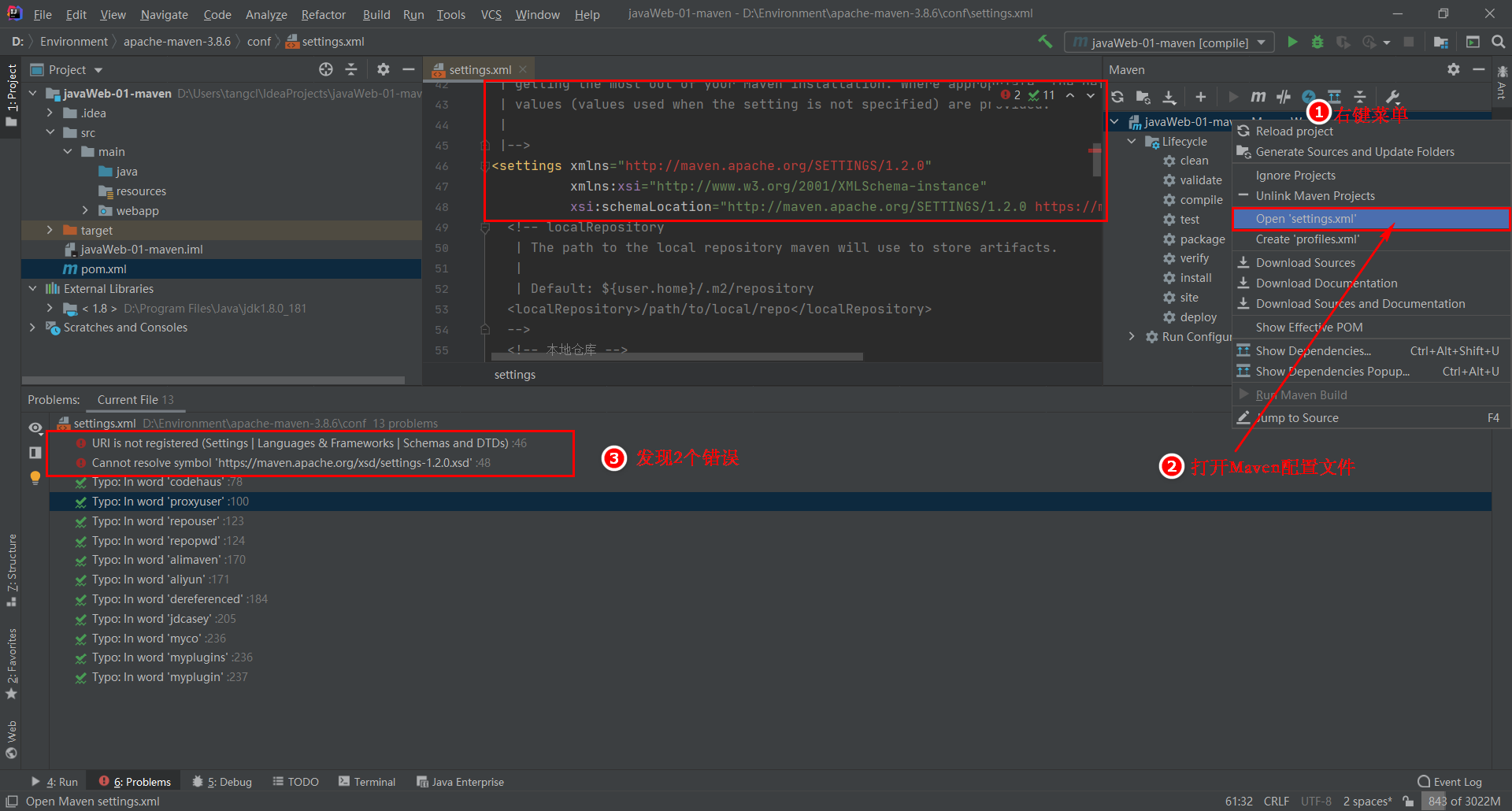Toggle tool window bars icon bottom-left

click(12, 801)
